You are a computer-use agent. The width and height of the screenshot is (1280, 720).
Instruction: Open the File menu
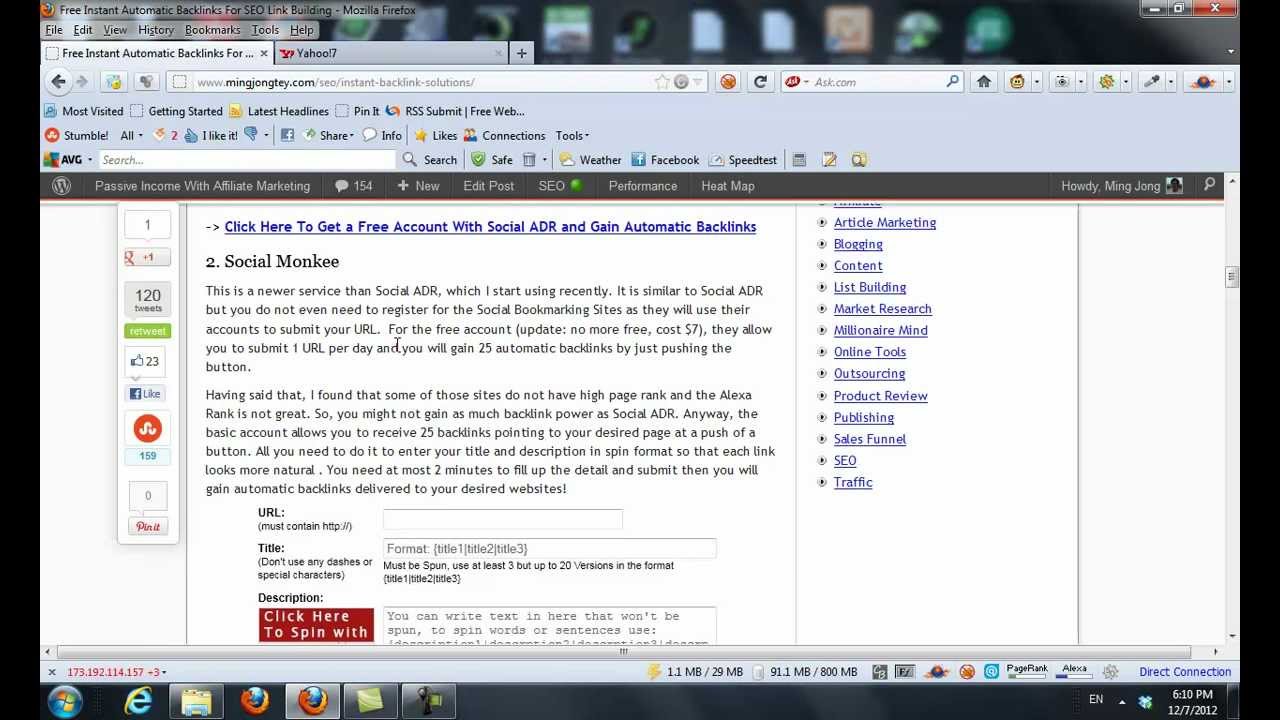click(x=54, y=30)
